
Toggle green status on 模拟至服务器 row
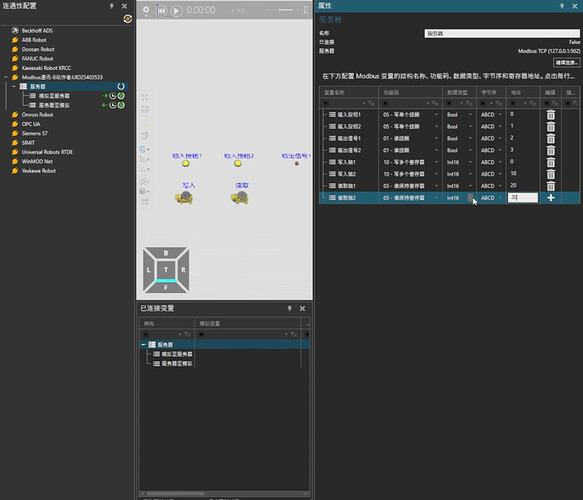121,96
